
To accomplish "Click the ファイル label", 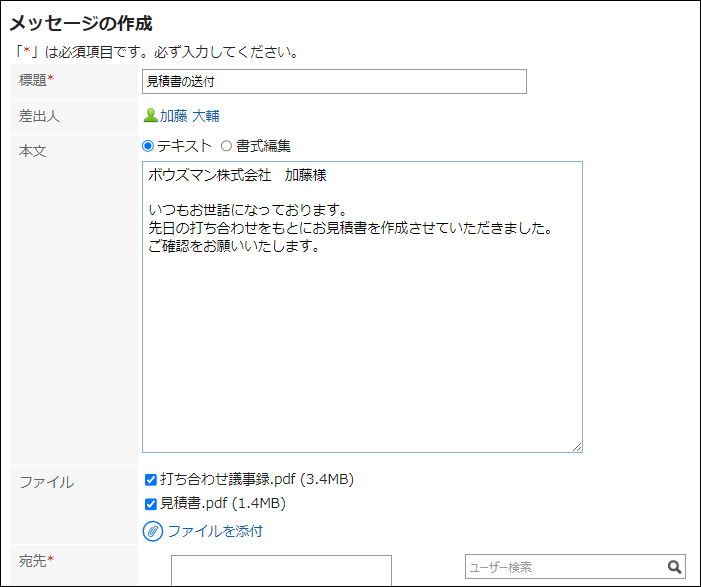I will (46, 482).
